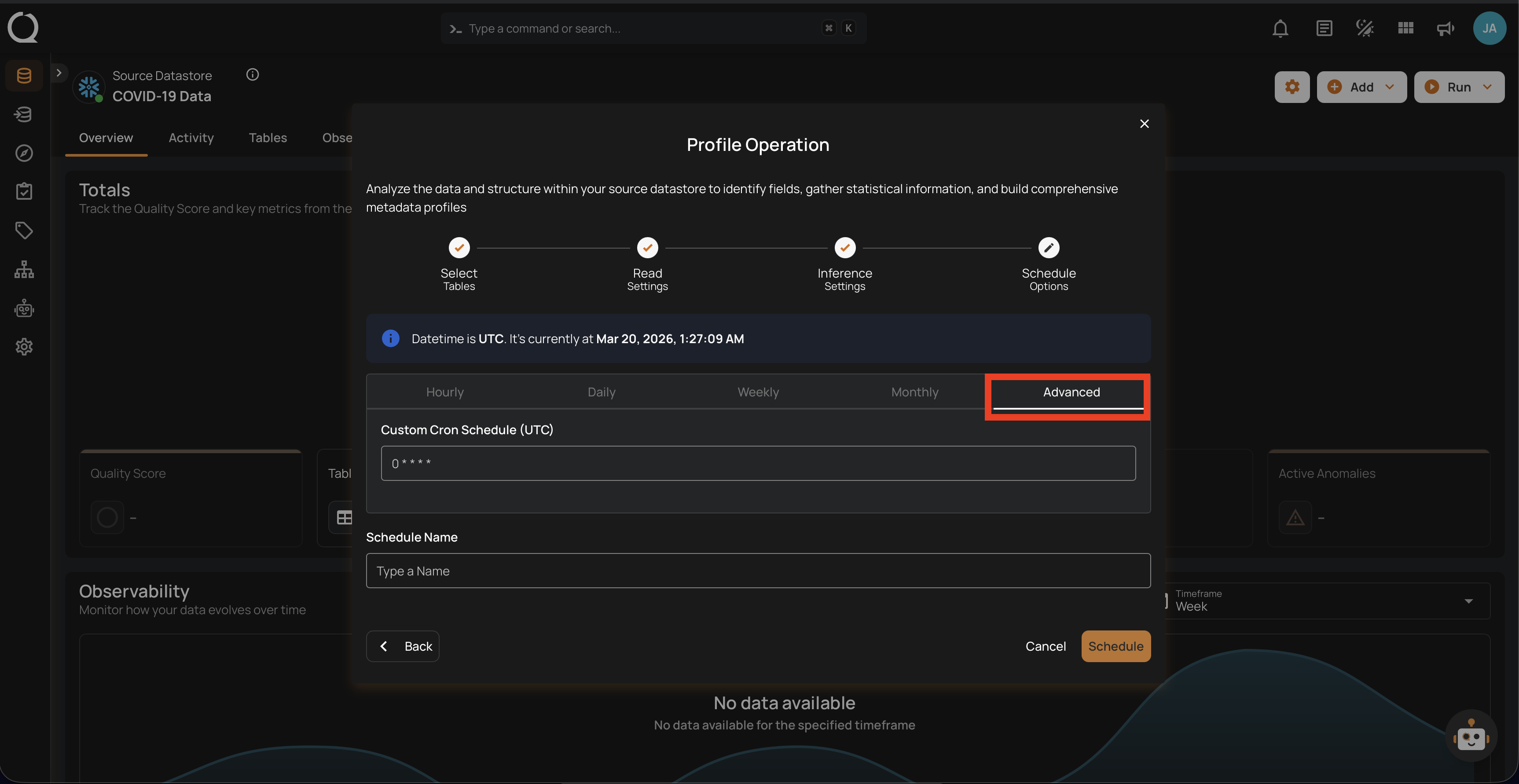Screen dimensions: 1519x784
Task: Select the database Source Datastores sidebar icon
Action: point(24,75)
